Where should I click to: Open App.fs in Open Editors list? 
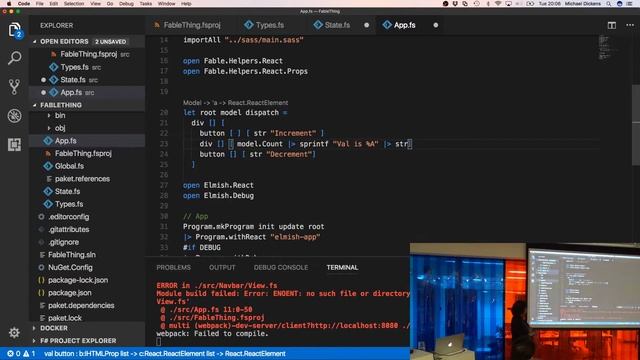(71, 92)
